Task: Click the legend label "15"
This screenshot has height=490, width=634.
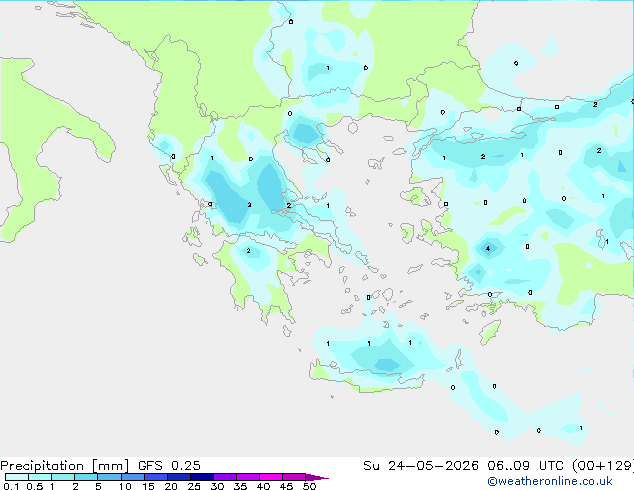Action: click(x=148, y=486)
